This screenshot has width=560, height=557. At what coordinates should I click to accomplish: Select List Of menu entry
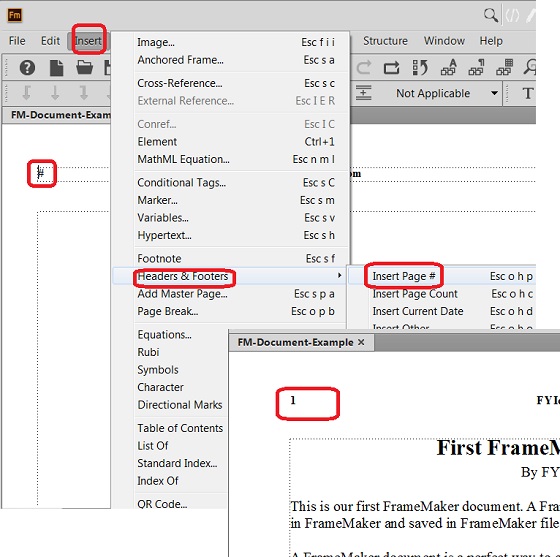[153, 446]
